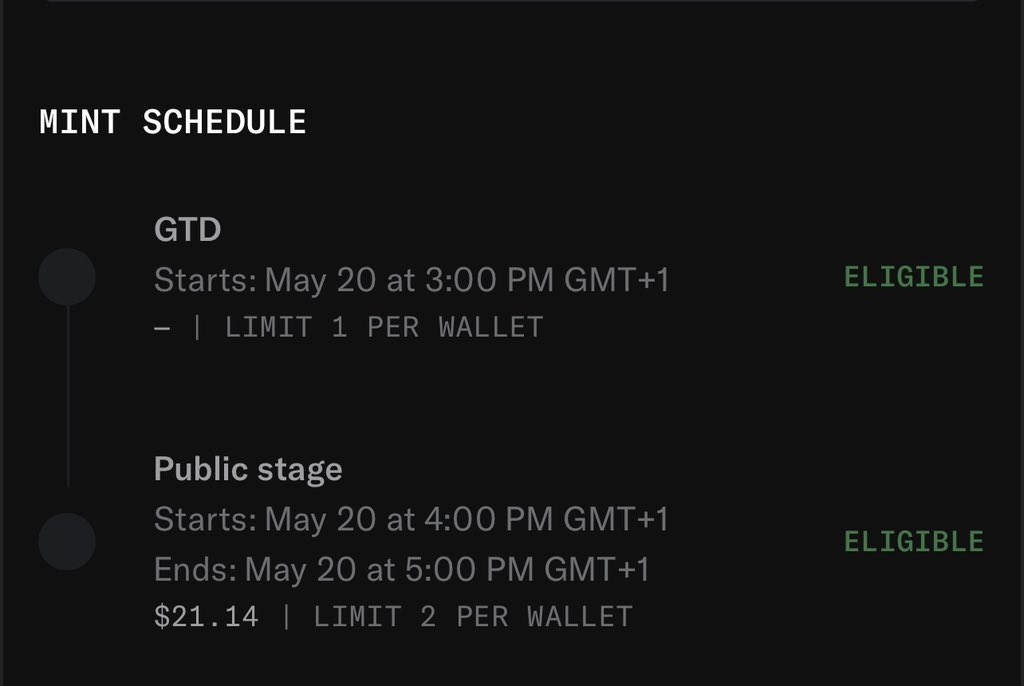Click the dash price placeholder in GTD

point(162,328)
